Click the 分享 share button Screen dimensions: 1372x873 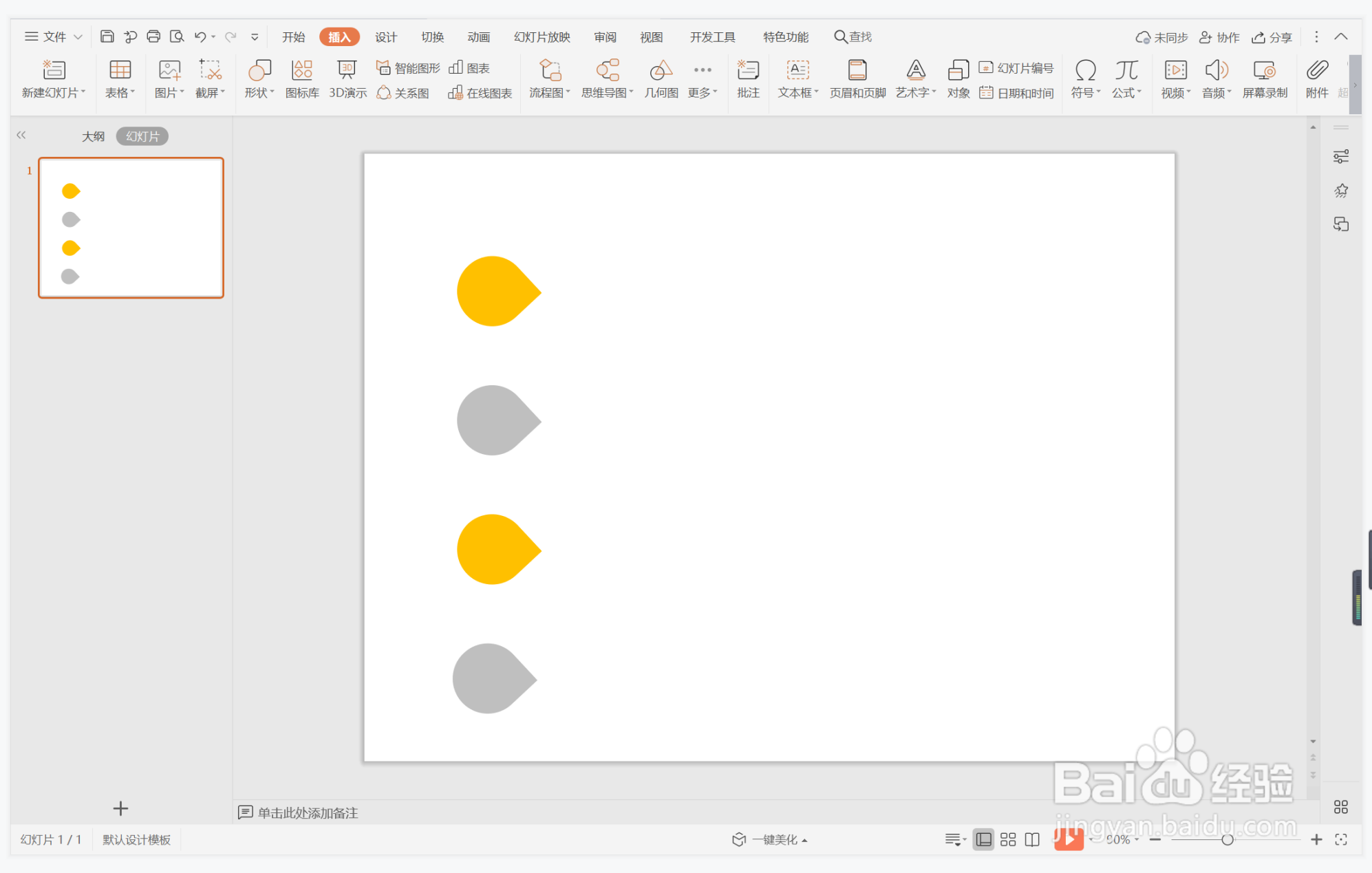click(x=1272, y=37)
